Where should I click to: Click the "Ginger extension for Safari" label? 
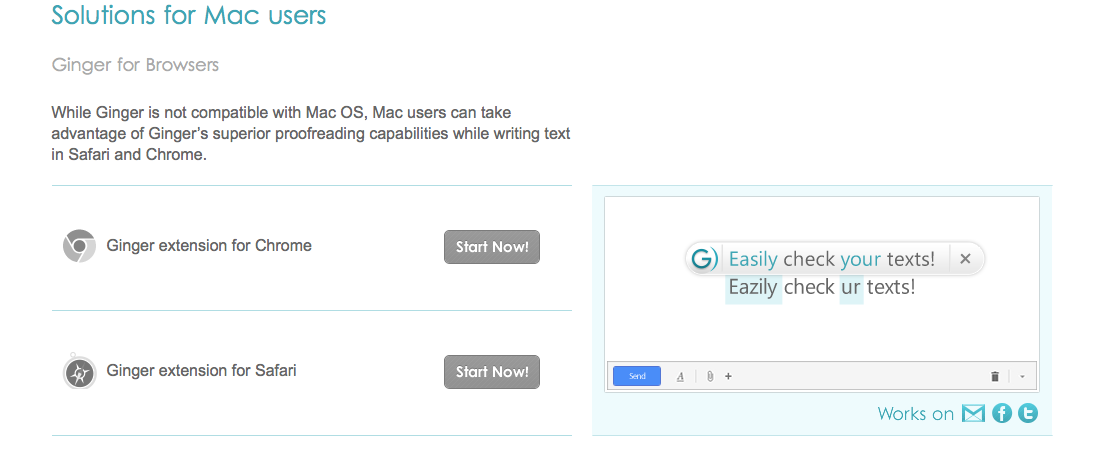coord(201,371)
